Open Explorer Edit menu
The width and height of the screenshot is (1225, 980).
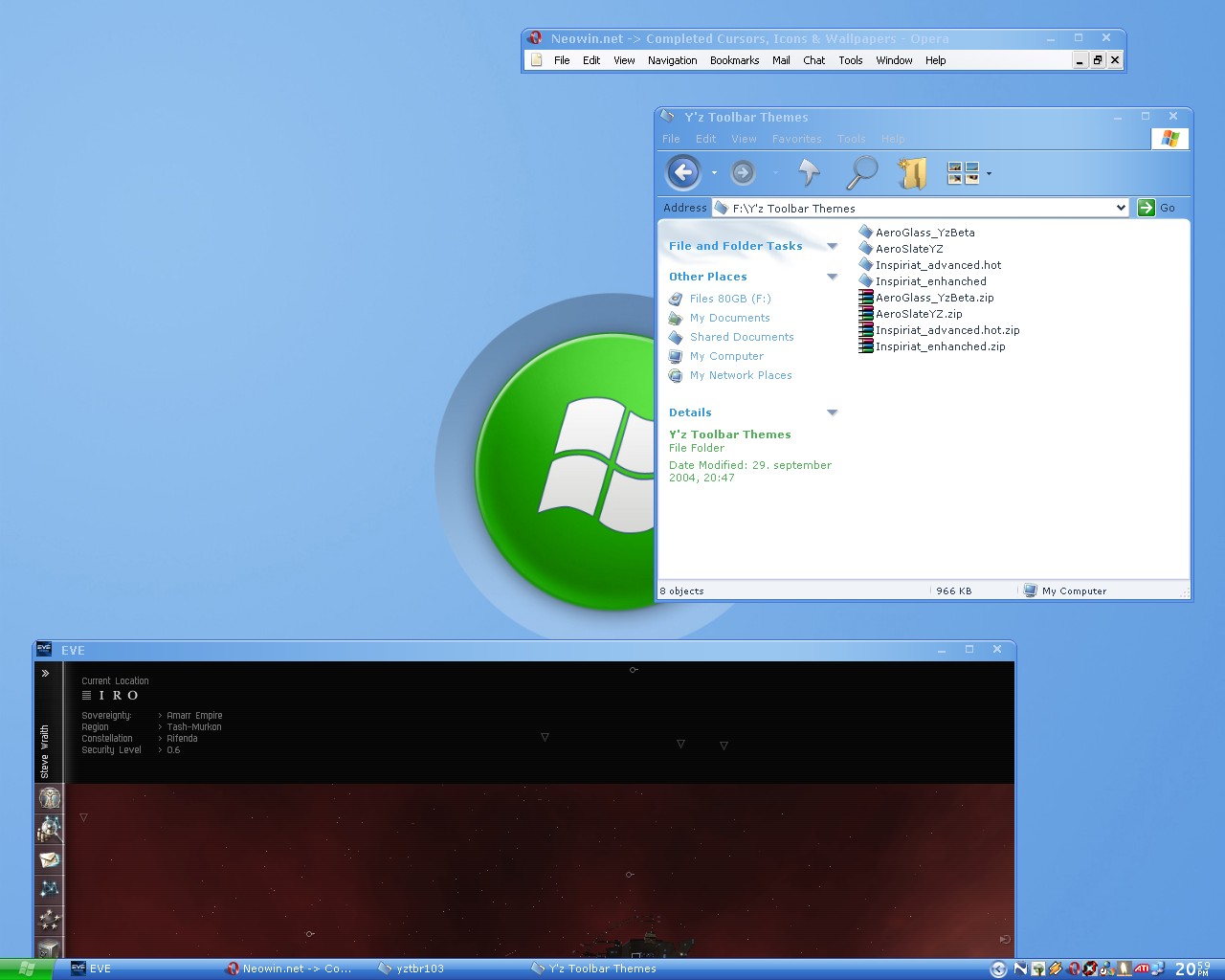(x=705, y=139)
